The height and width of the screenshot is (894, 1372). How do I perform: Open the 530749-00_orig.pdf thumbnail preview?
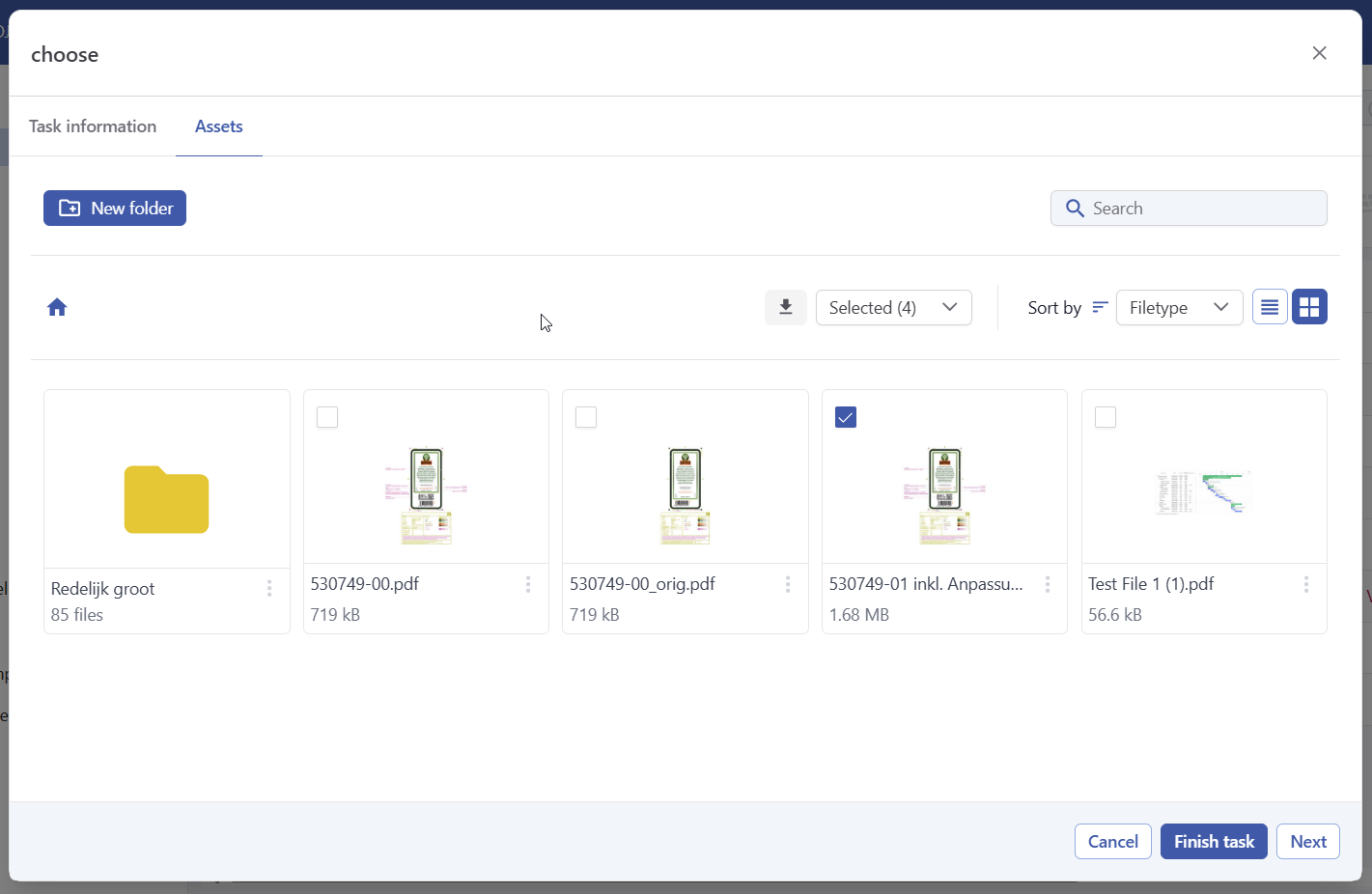(x=685, y=494)
